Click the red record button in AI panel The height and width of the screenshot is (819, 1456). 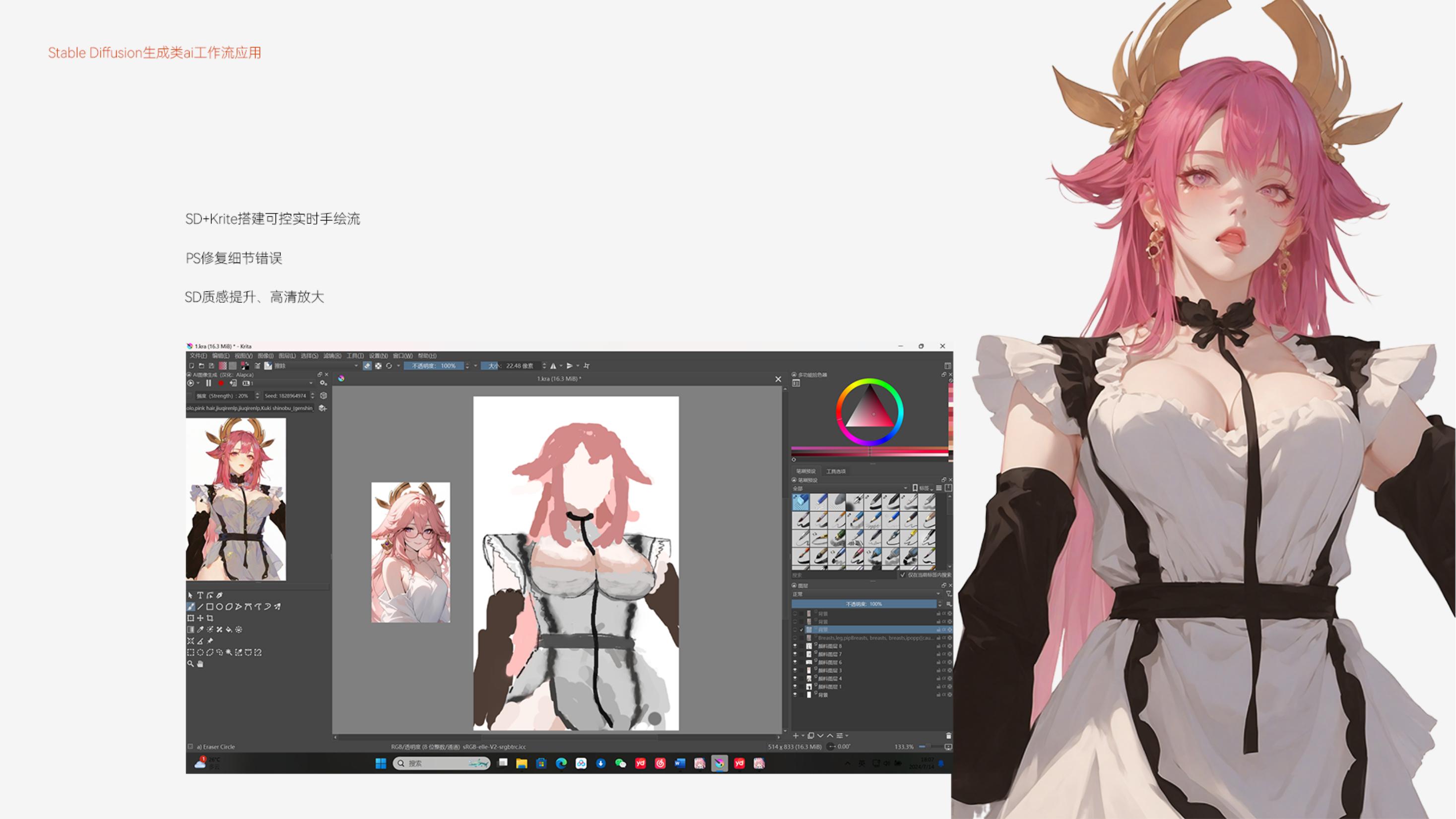click(x=221, y=383)
